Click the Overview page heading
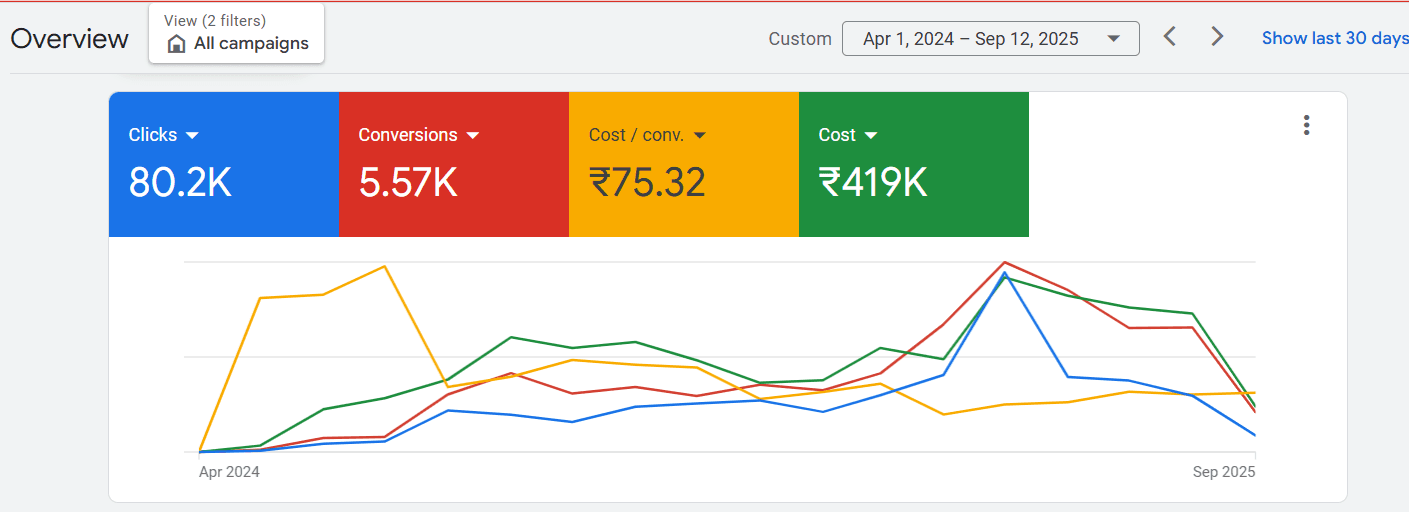Image resolution: width=1409 pixels, height=512 pixels. click(x=69, y=39)
